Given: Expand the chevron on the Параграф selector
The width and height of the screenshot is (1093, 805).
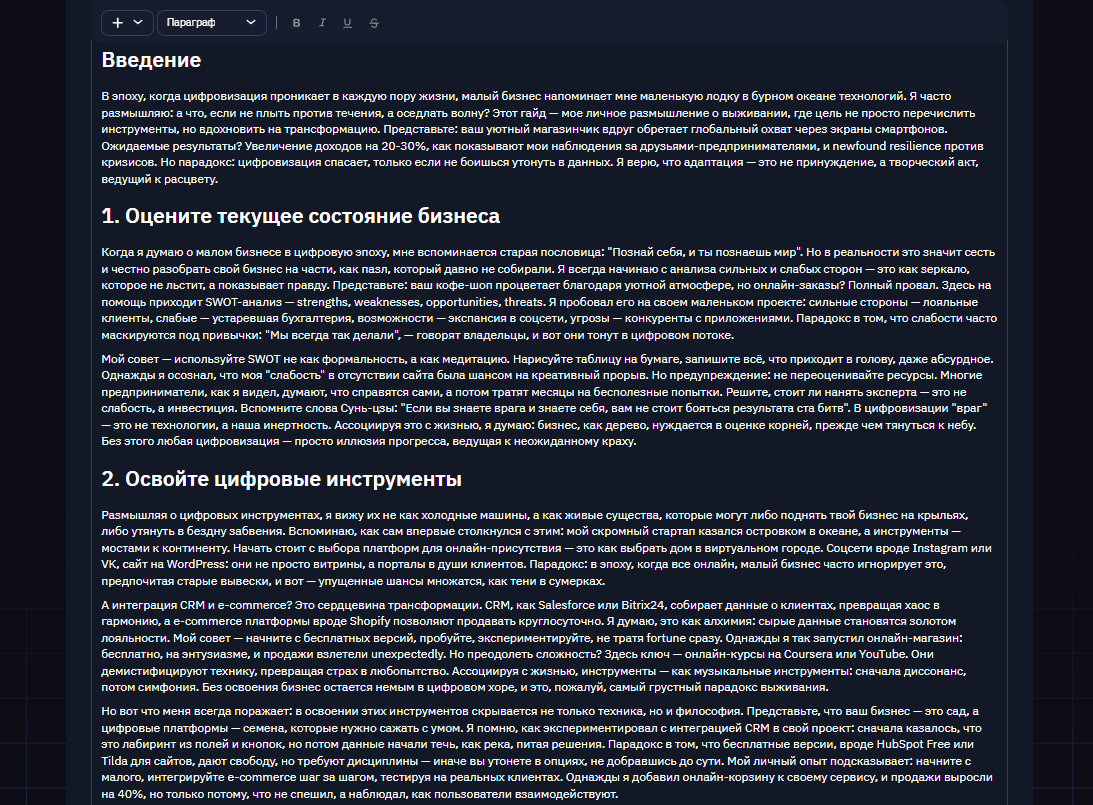Looking at the screenshot, I should coord(250,21).
